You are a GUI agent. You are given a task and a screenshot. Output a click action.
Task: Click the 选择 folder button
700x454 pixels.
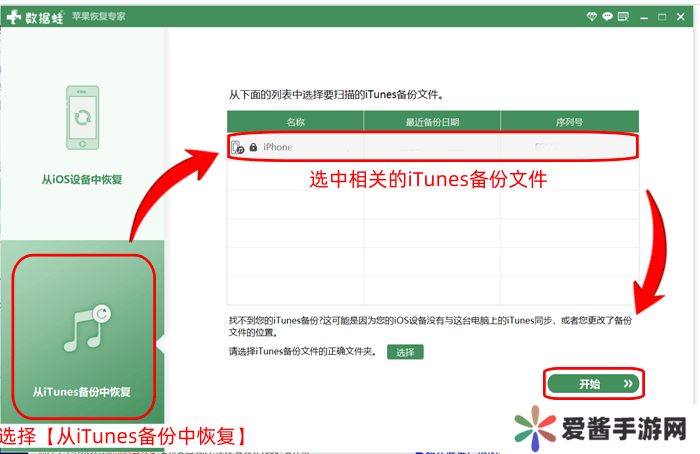click(x=405, y=352)
